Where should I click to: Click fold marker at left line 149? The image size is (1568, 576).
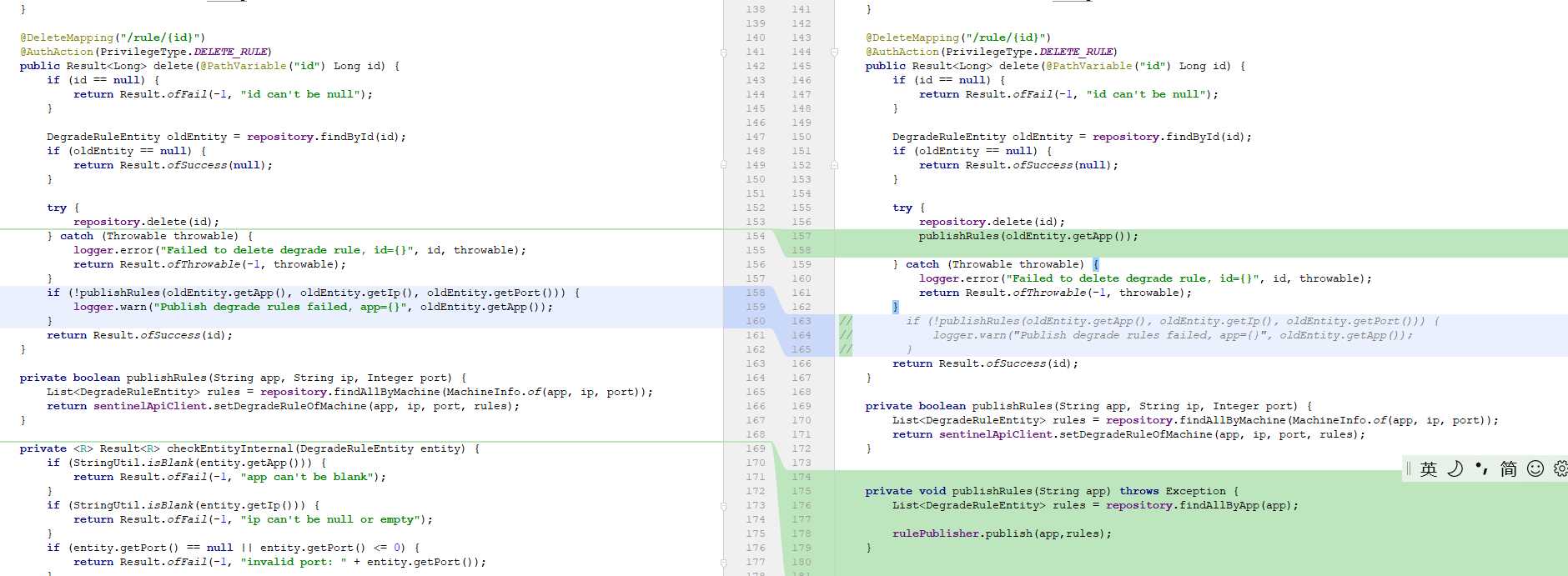[x=723, y=165]
